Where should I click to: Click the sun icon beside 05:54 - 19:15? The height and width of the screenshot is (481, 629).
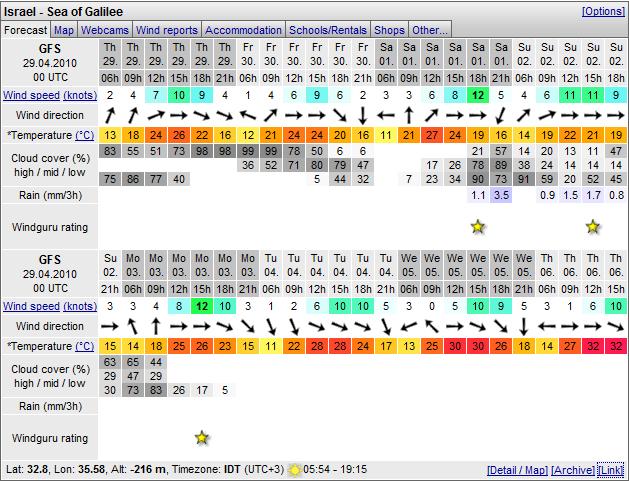click(294, 469)
